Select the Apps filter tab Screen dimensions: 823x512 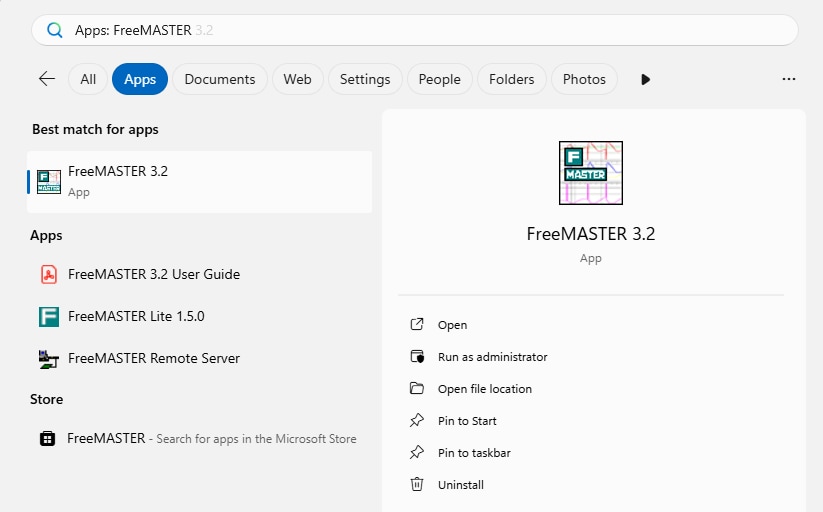tap(140, 79)
